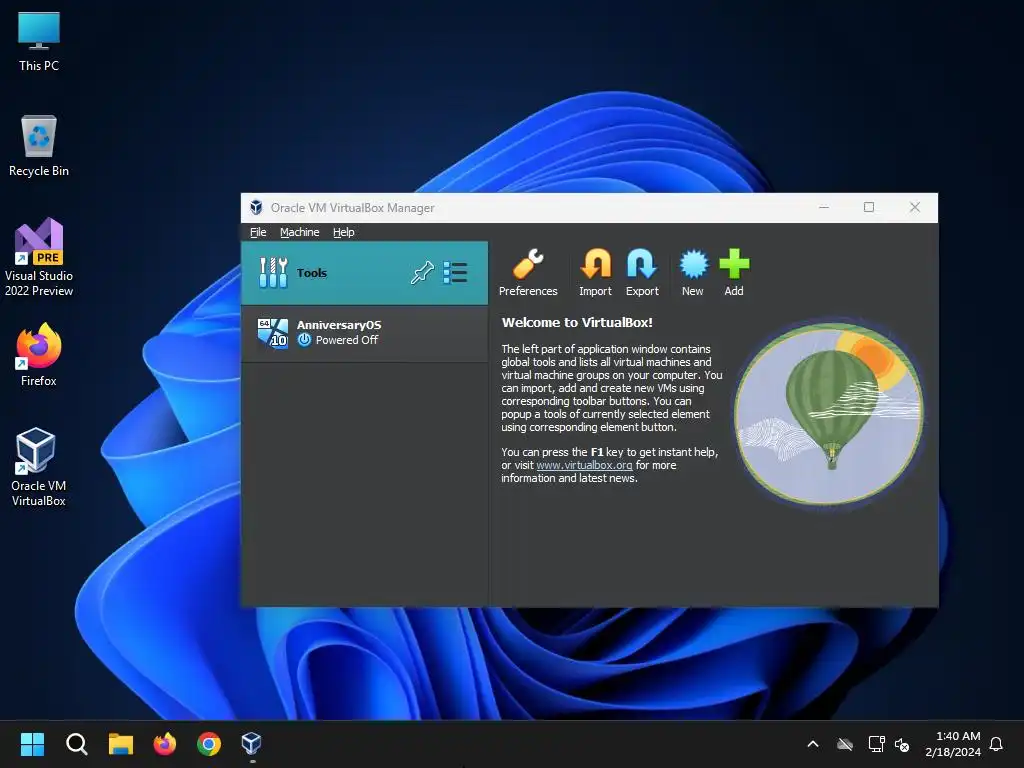Click OneDrive cloud tray icon
The width and height of the screenshot is (1024, 768).
[845, 744]
